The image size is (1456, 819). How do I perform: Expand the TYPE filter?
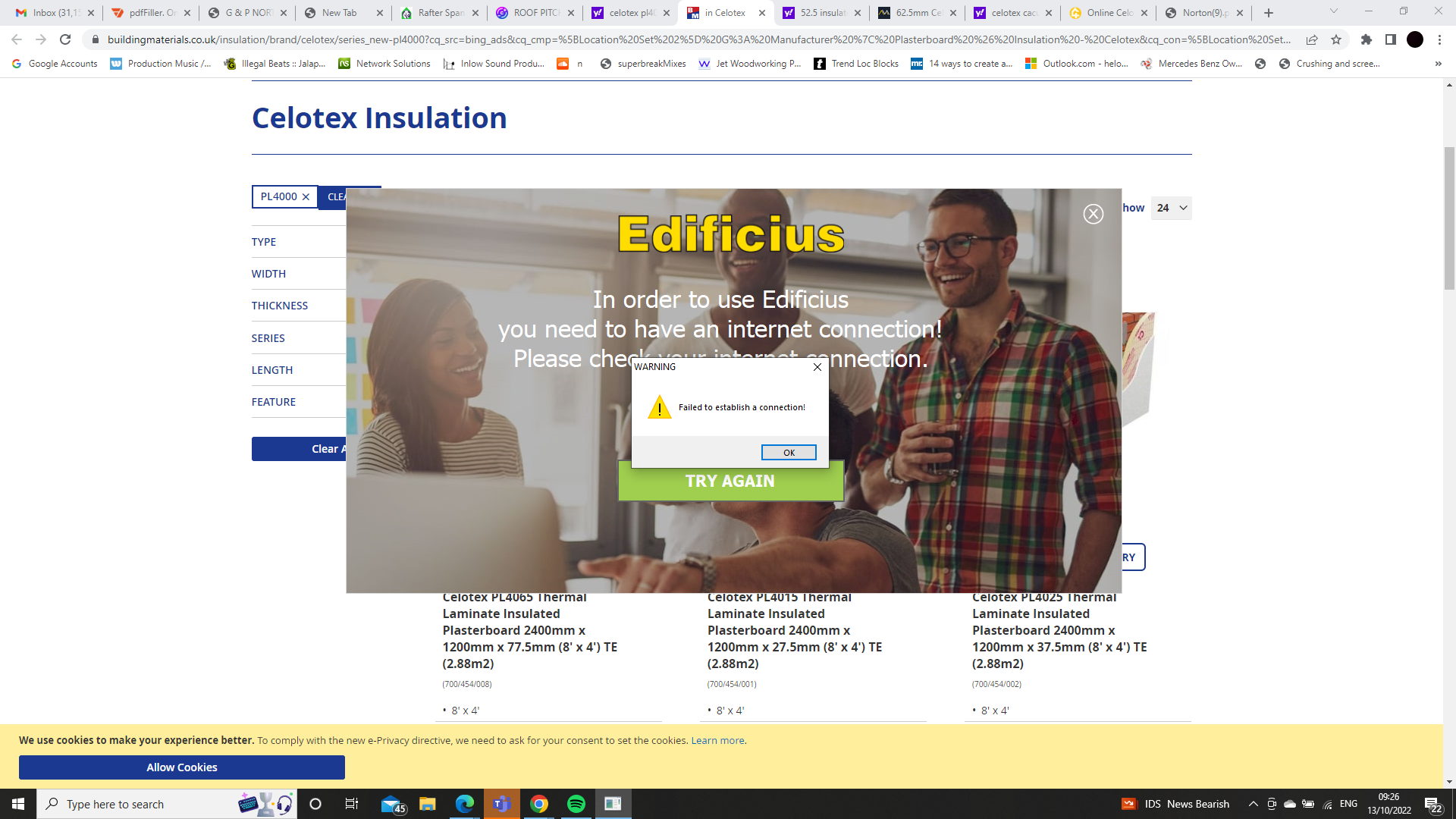point(299,242)
